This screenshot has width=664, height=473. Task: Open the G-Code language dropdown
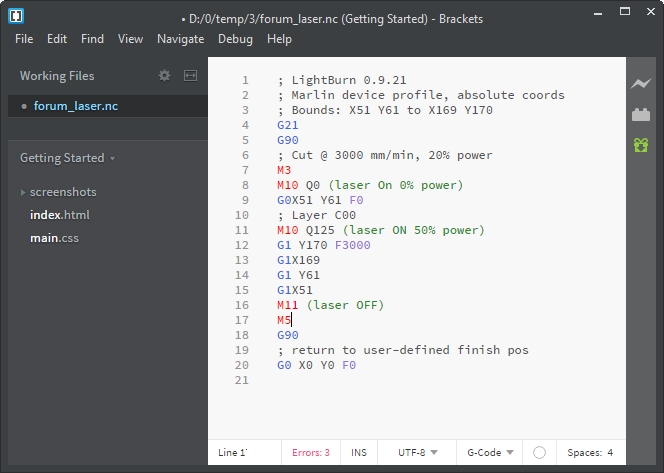[490, 452]
